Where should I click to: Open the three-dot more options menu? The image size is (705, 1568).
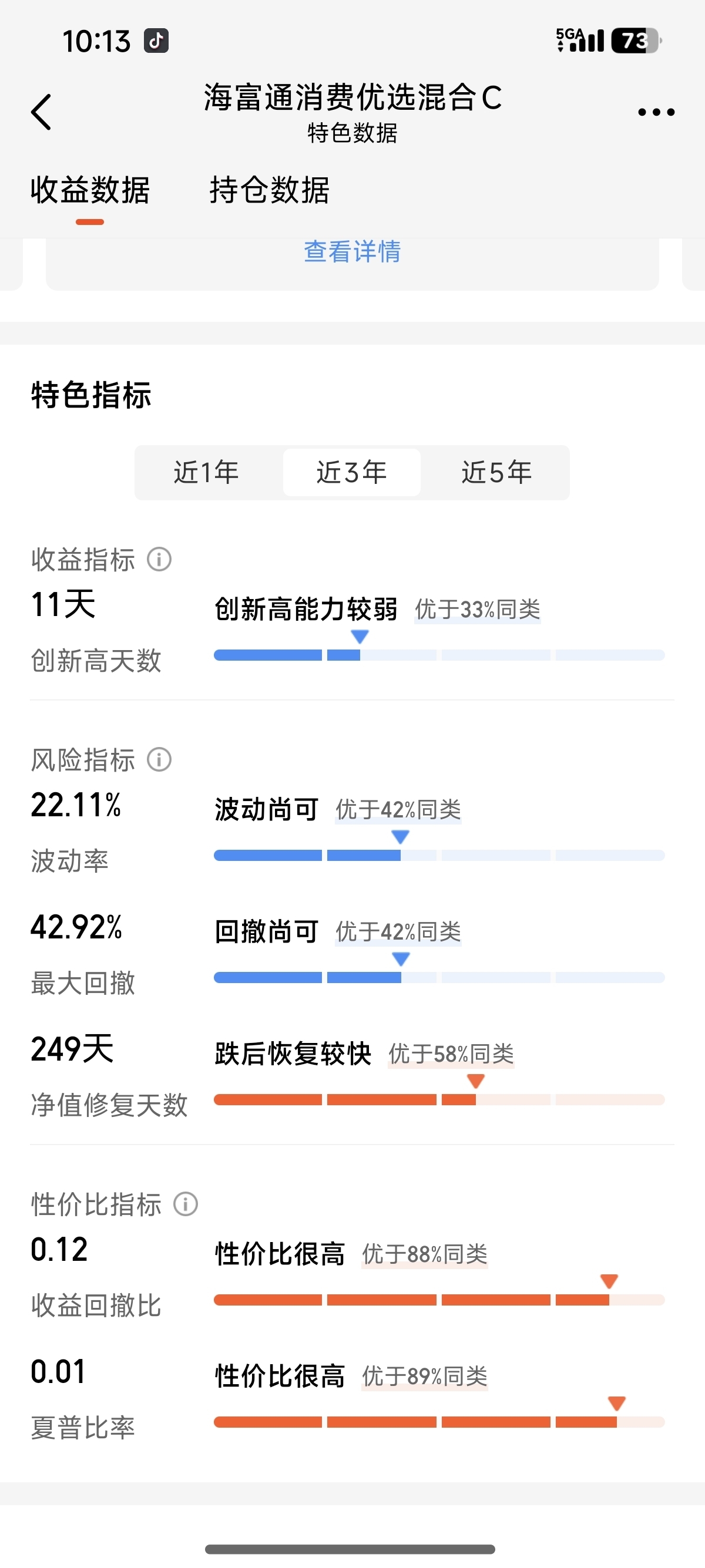pos(656,112)
